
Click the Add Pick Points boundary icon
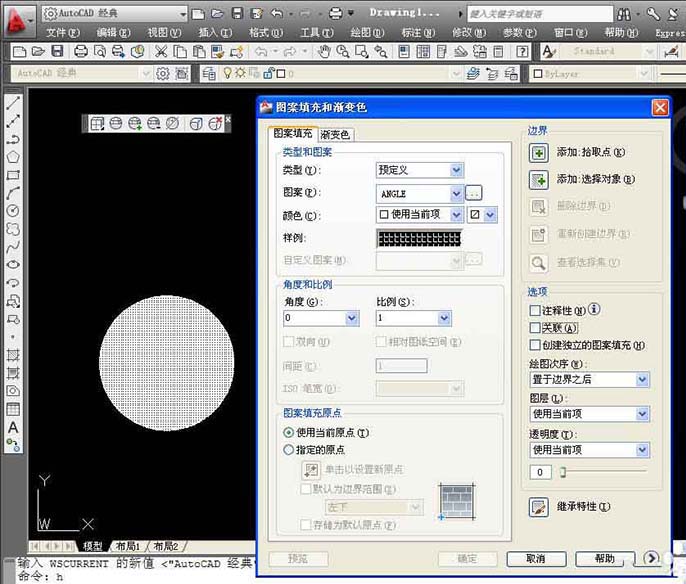tap(539, 153)
